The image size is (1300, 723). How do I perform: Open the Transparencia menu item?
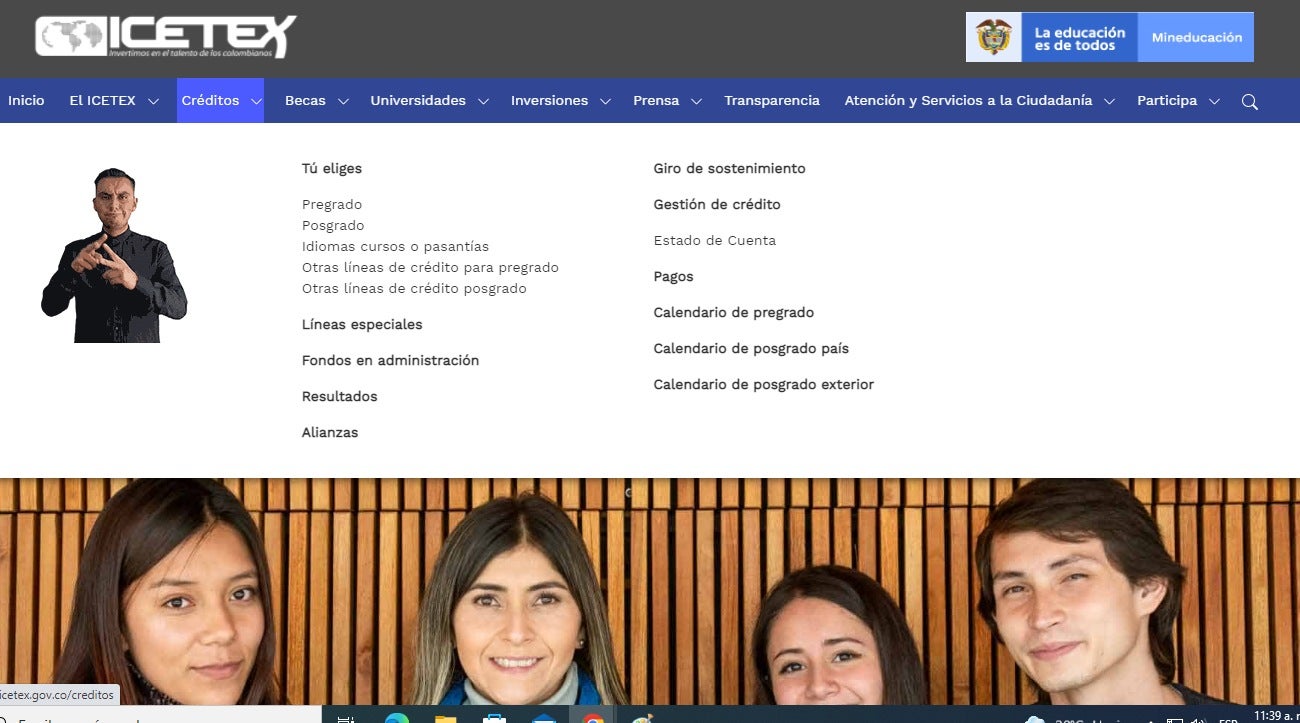point(772,100)
